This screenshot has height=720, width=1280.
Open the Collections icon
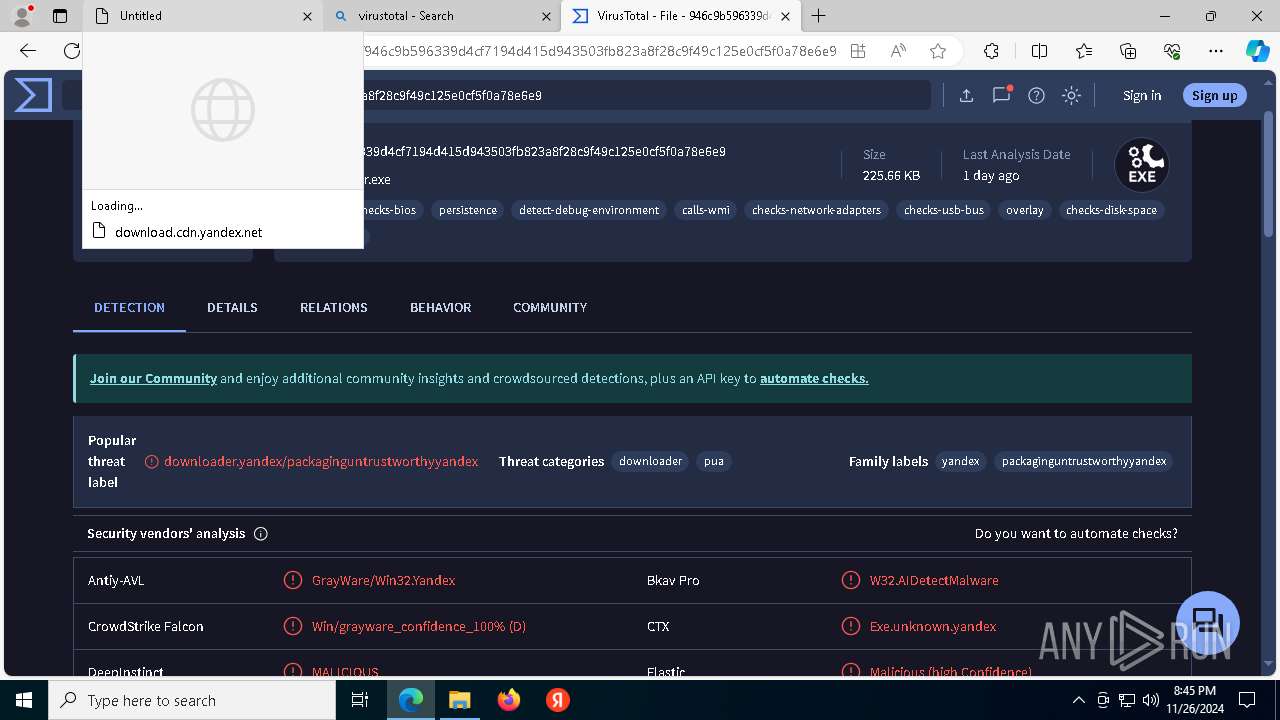[x=1128, y=51]
